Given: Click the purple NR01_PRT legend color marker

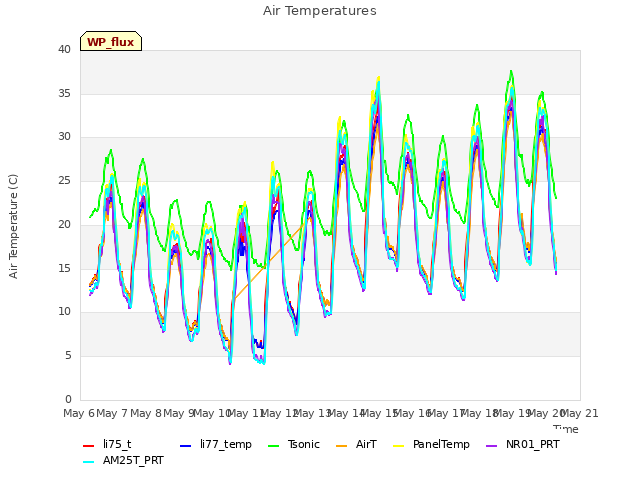Looking at the screenshot, I should point(491,446).
